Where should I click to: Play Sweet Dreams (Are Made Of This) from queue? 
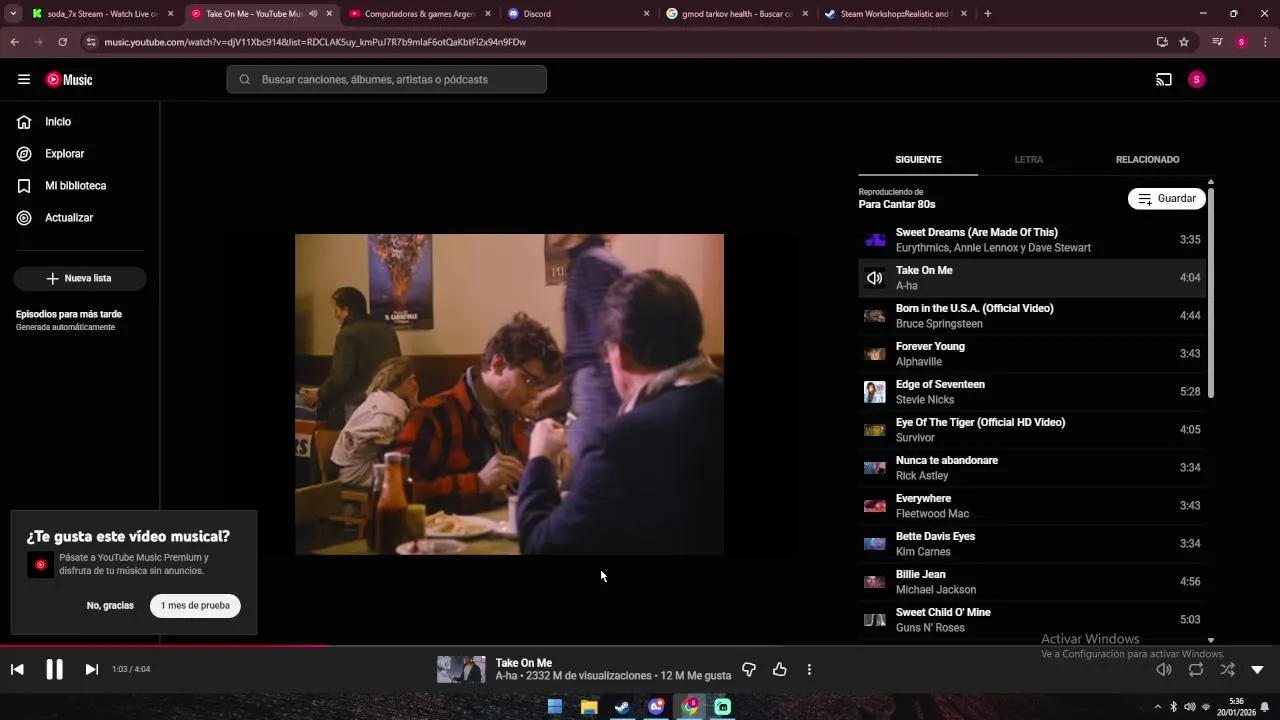coord(1032,240)
